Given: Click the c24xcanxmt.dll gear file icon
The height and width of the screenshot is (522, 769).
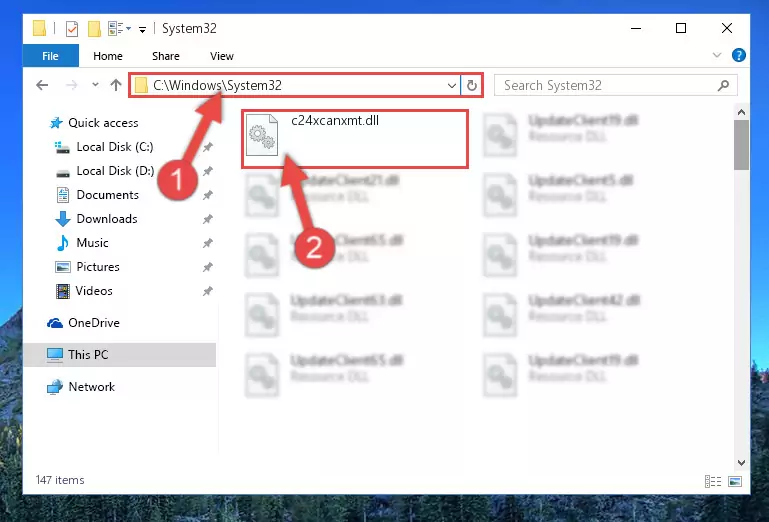Looking at the screenshot, I should tap(261, 135).
